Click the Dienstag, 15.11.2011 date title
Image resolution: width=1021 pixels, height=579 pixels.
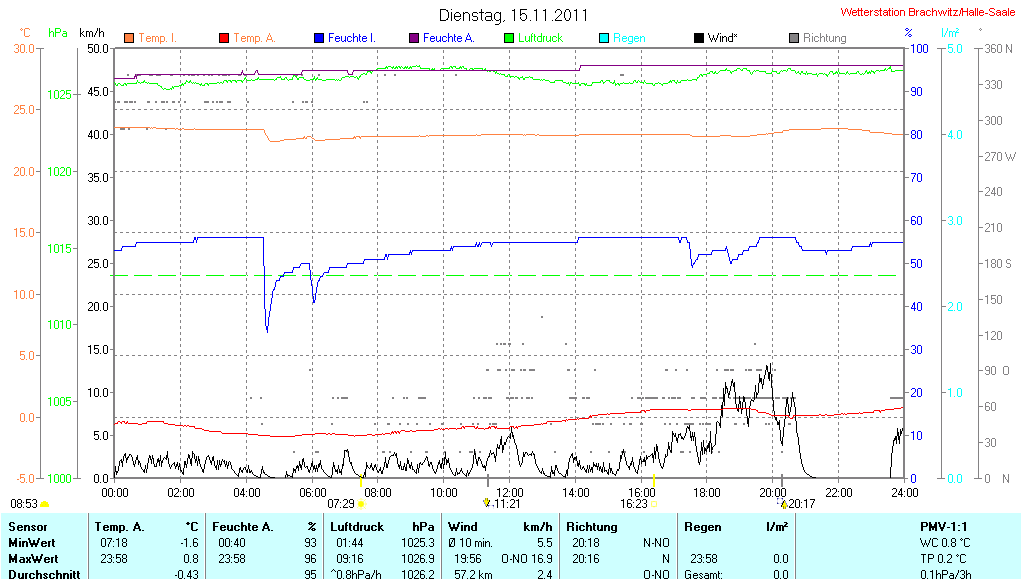pos(513,15)
